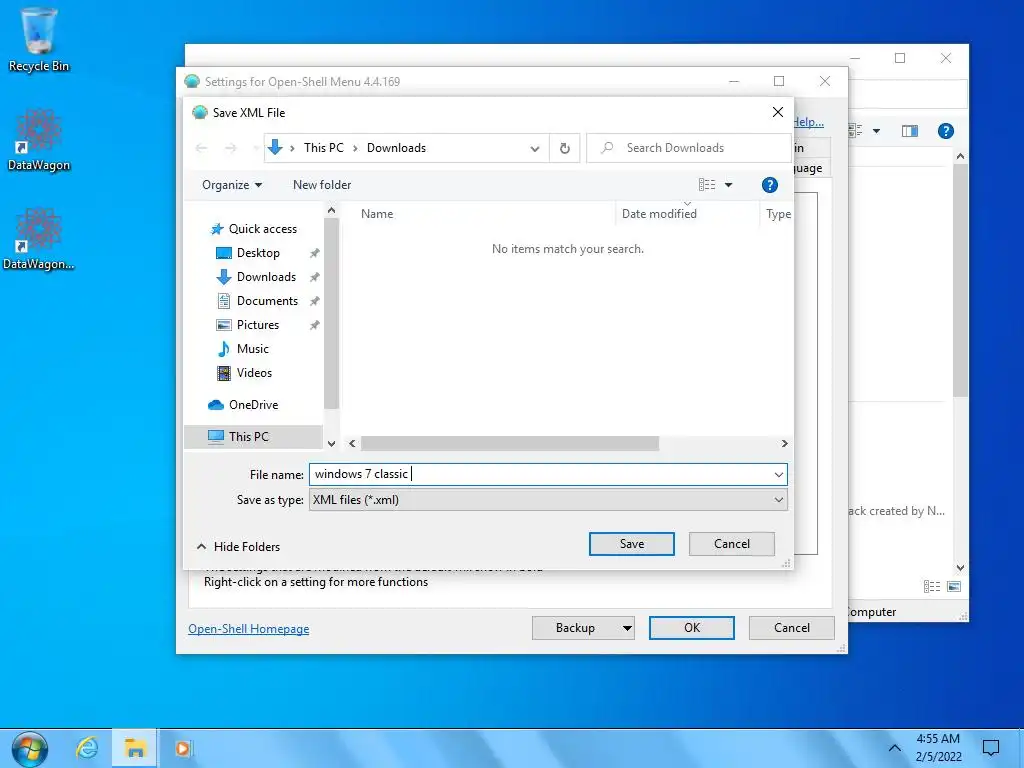
Task: Sort by Date modified column header
Action: pyautogui.click(x=659, y=214)
